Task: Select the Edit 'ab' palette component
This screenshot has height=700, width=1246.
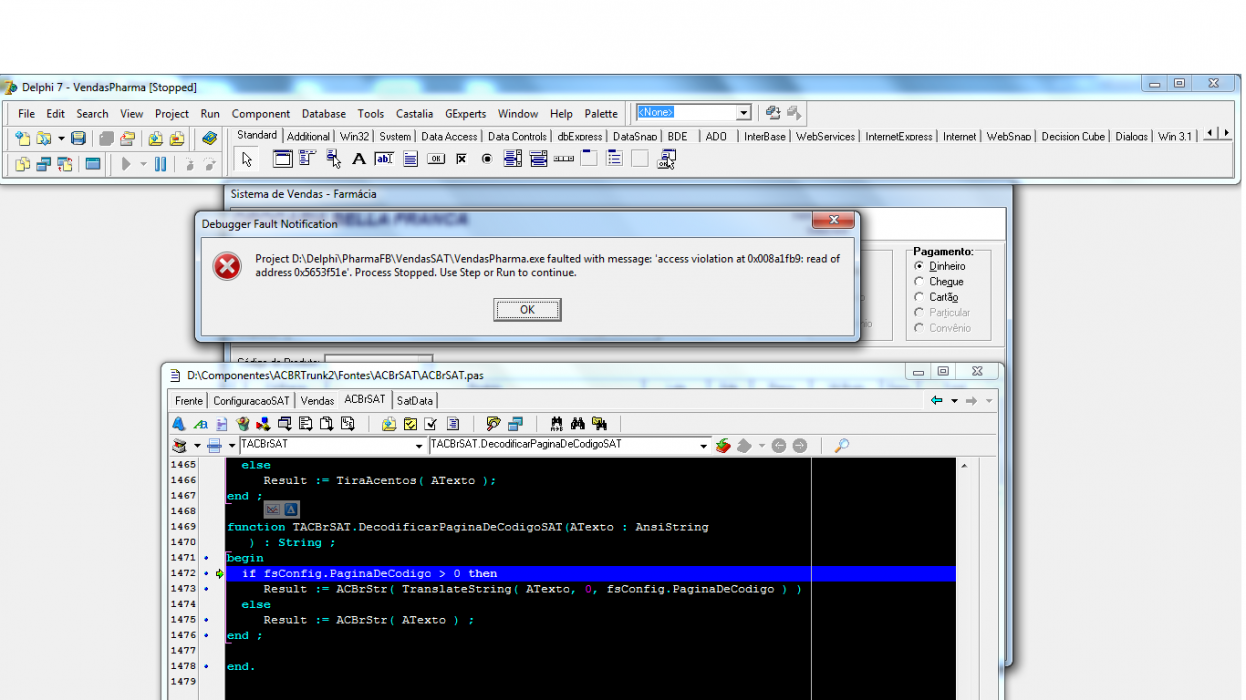Action: (384, 158)
